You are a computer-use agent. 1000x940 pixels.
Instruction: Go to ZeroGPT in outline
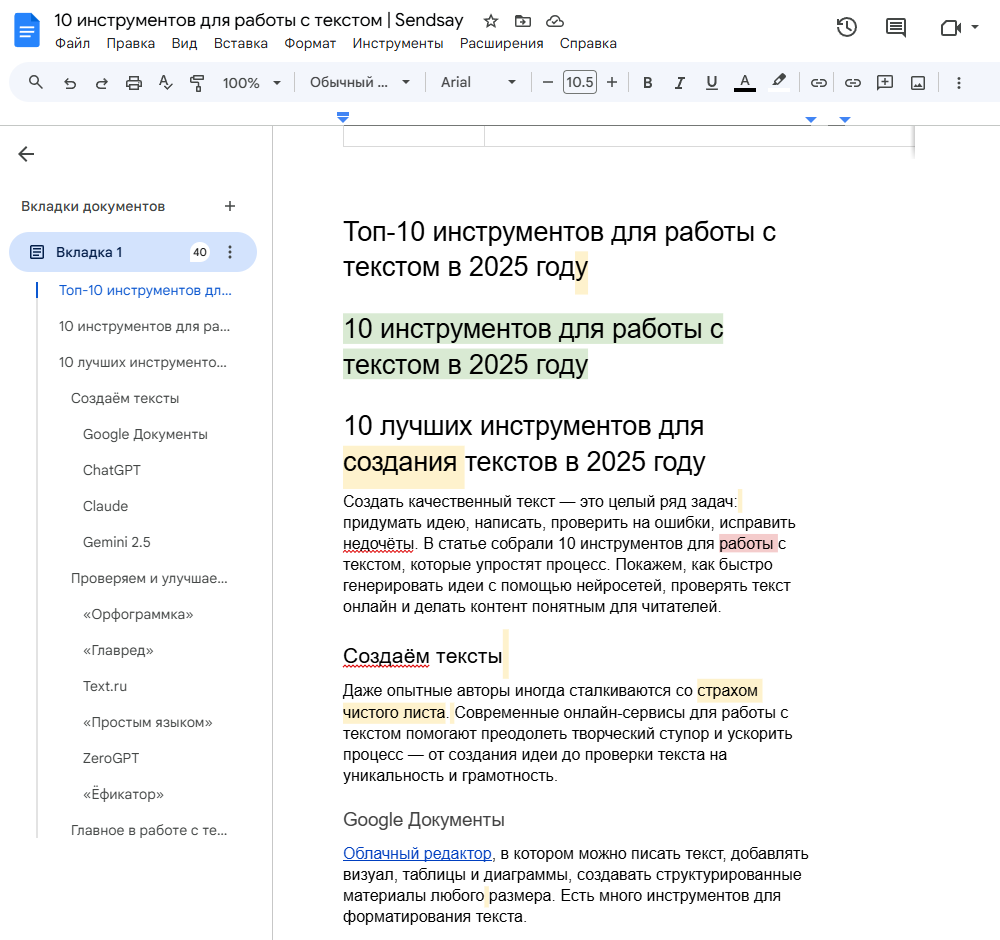(111, 758)
